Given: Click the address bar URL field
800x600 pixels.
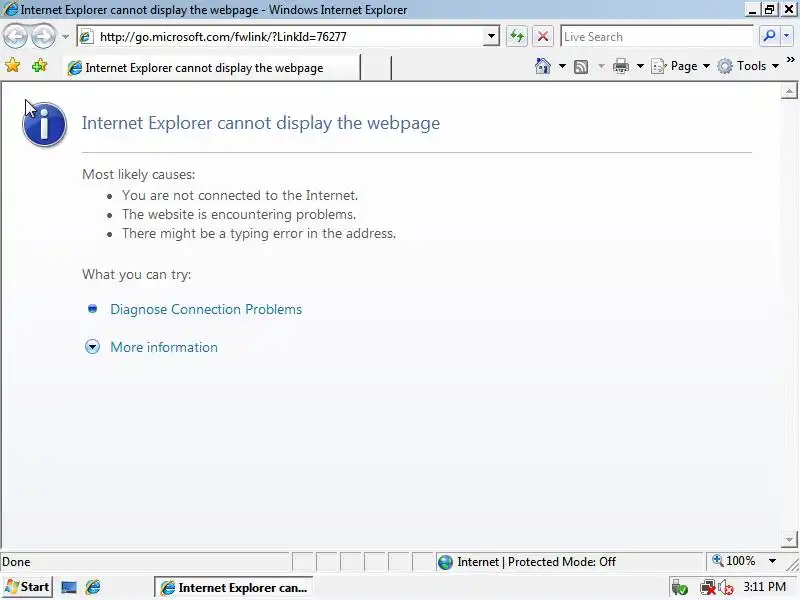Looking at the screenshot, I should click(289, 37).
